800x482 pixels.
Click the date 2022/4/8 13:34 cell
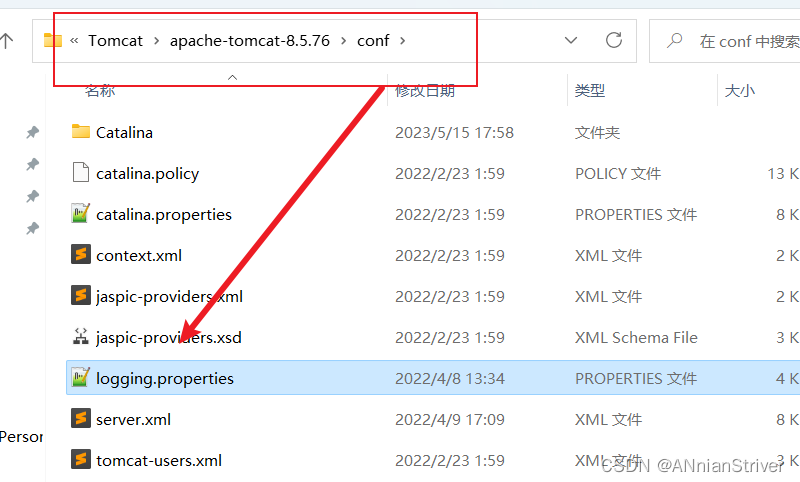[x=450, y=378]
